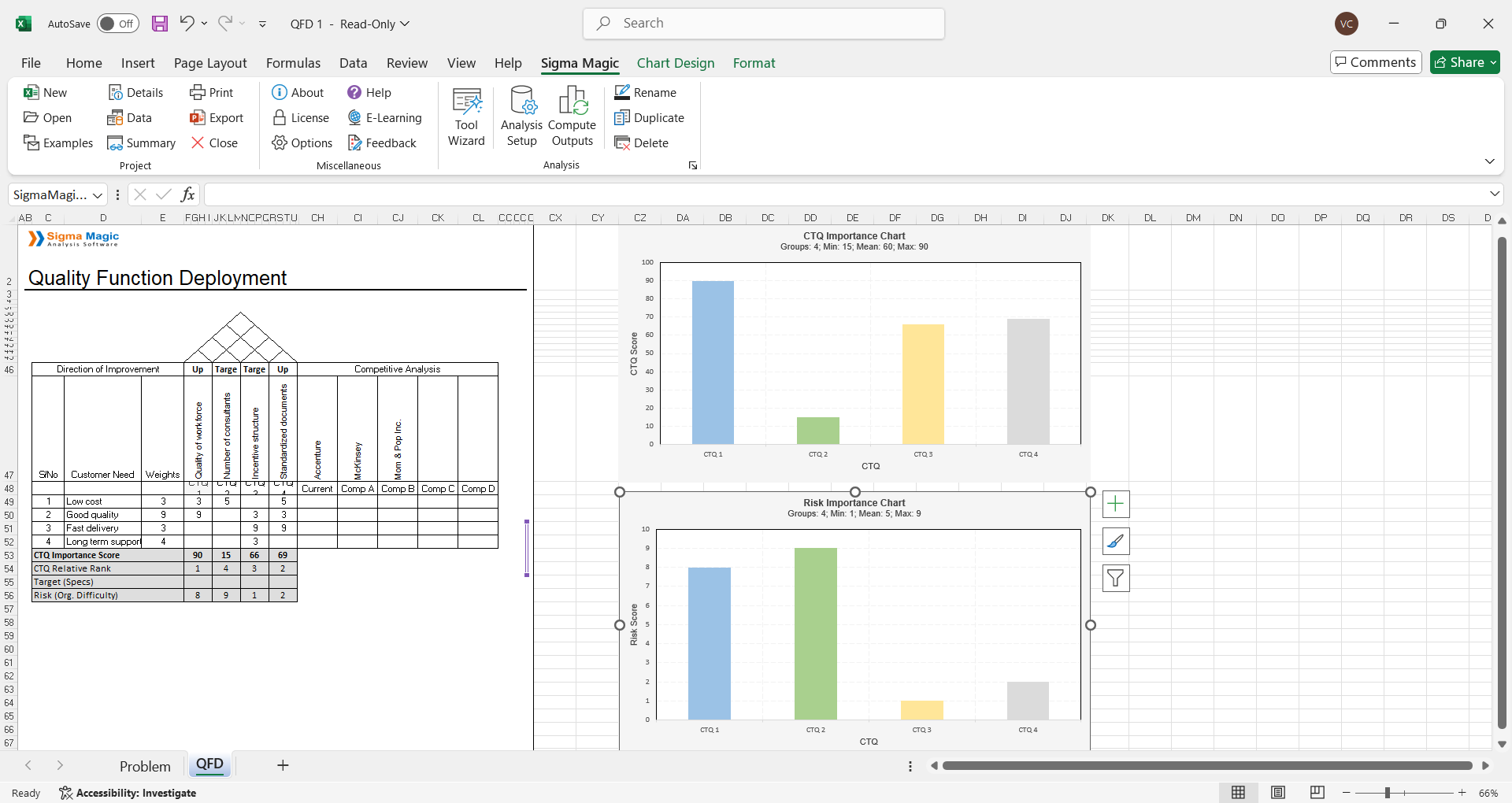This screenshot has width=1512, height=803.
Task: Open the E-Learning tool
Action: click(x=385, y=118)
